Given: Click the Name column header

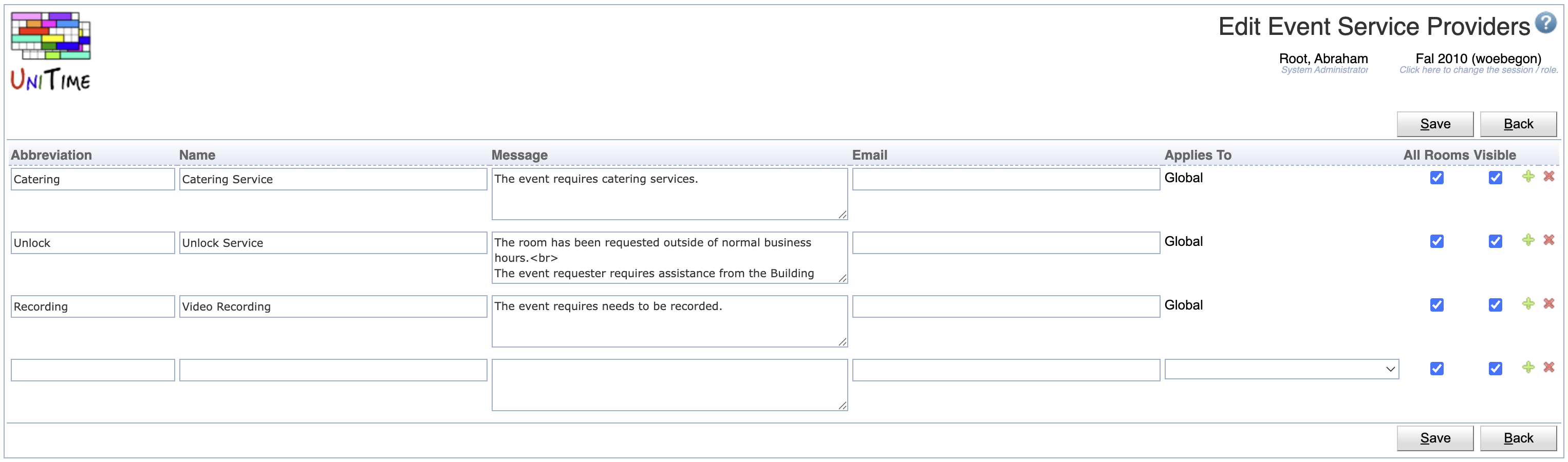Looking at the screenshot, I should (197, 155).
